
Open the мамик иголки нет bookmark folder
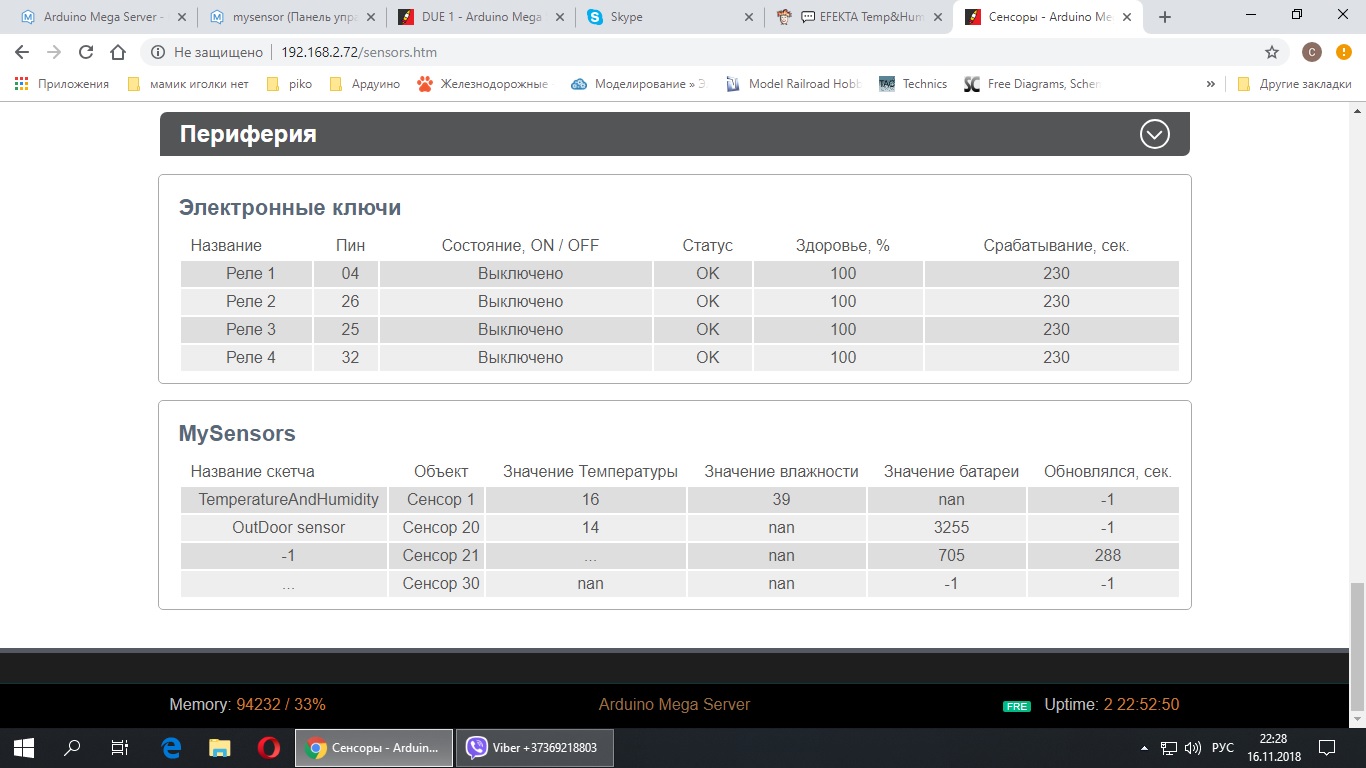coord(188,84)
